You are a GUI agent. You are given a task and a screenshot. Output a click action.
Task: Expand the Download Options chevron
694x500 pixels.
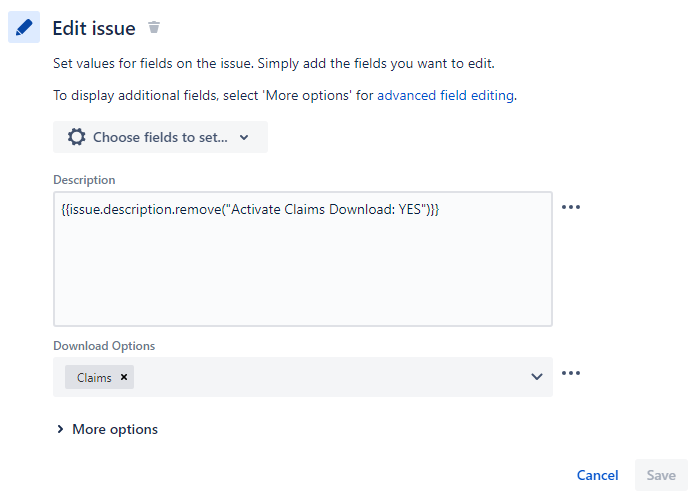click(x=537, y=377)
